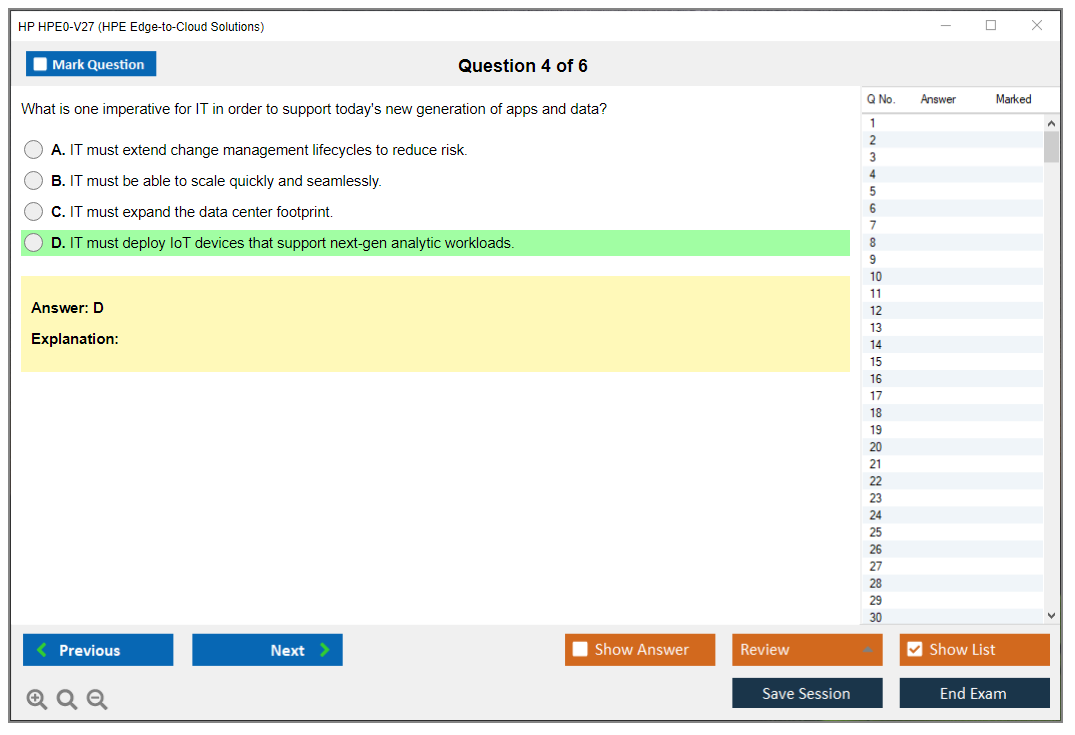Click the reset zoom magnifier icon
The height and width of the screenshot is (735, 1075).
pyautogui.click(x=67, y=700)
